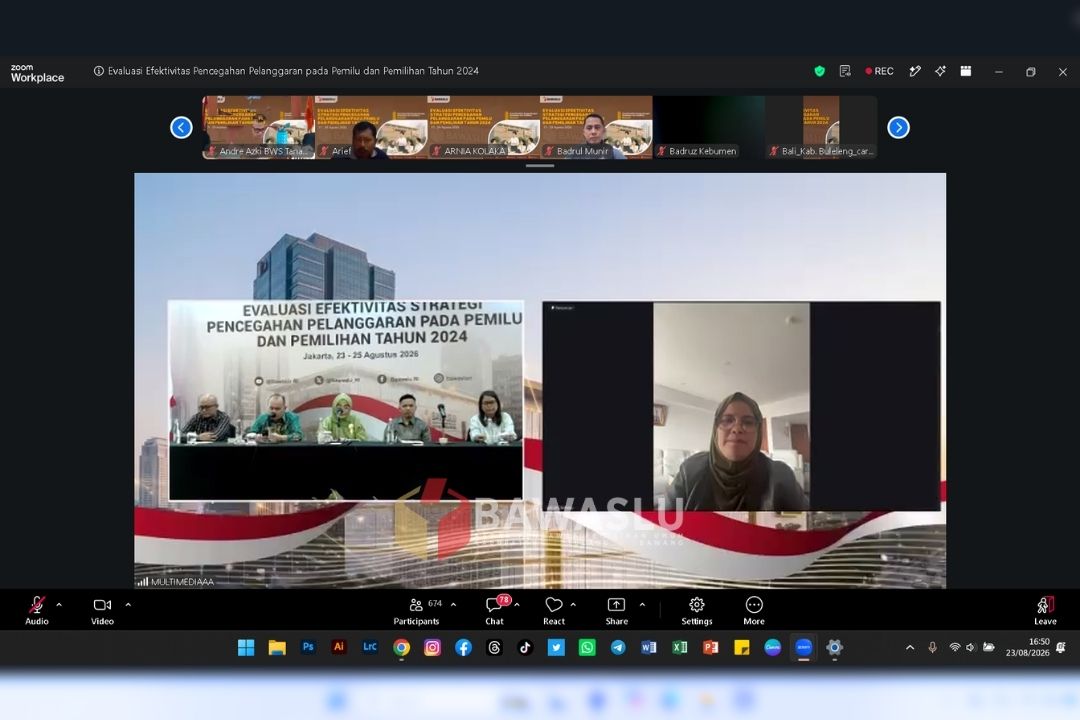This screenshot has width=1080, height=720.
Task: Select the Badrul Munir participant thumbnail
Action: click(596, 127)
